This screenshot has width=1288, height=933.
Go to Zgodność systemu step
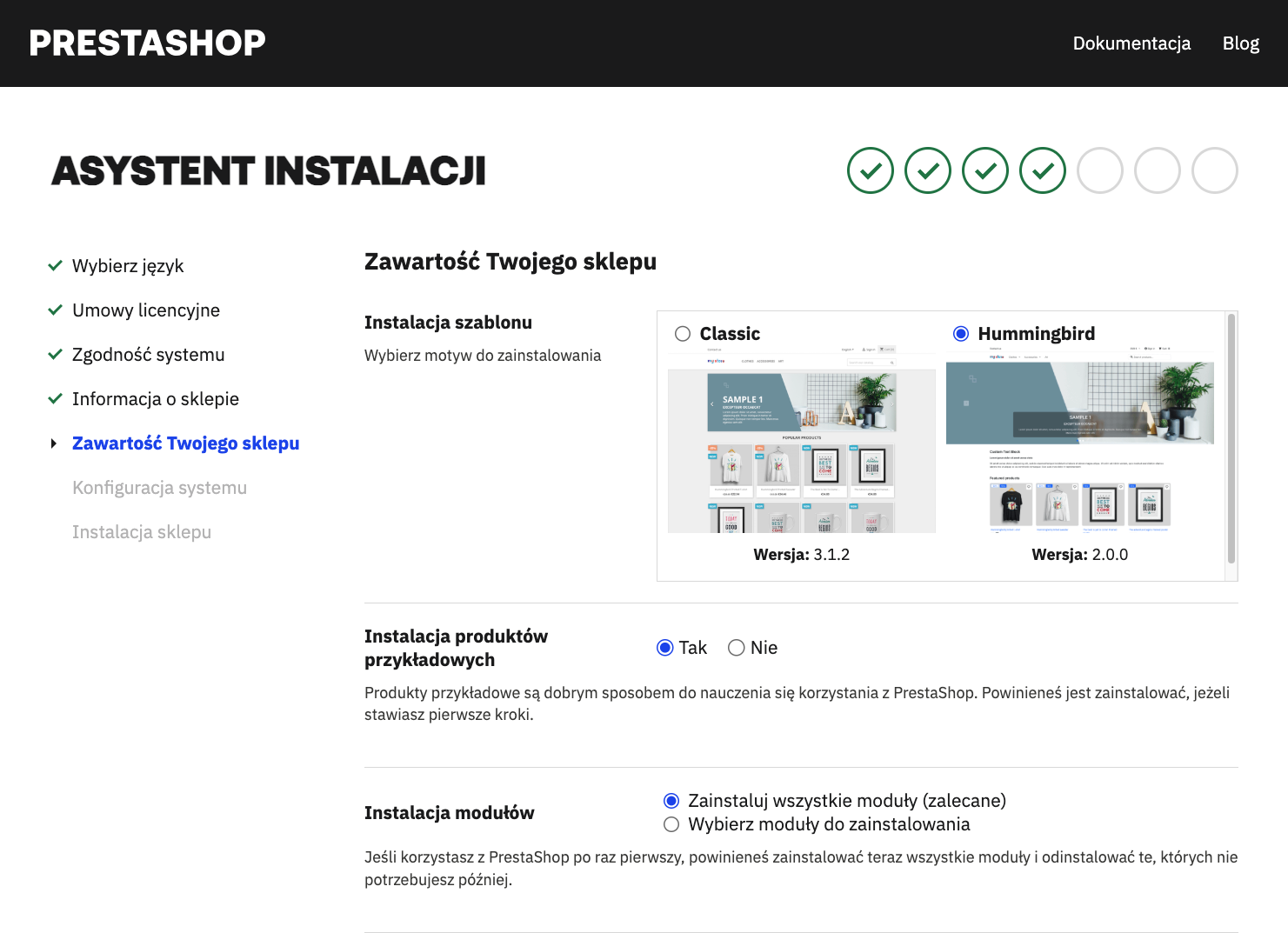point(149,355)
